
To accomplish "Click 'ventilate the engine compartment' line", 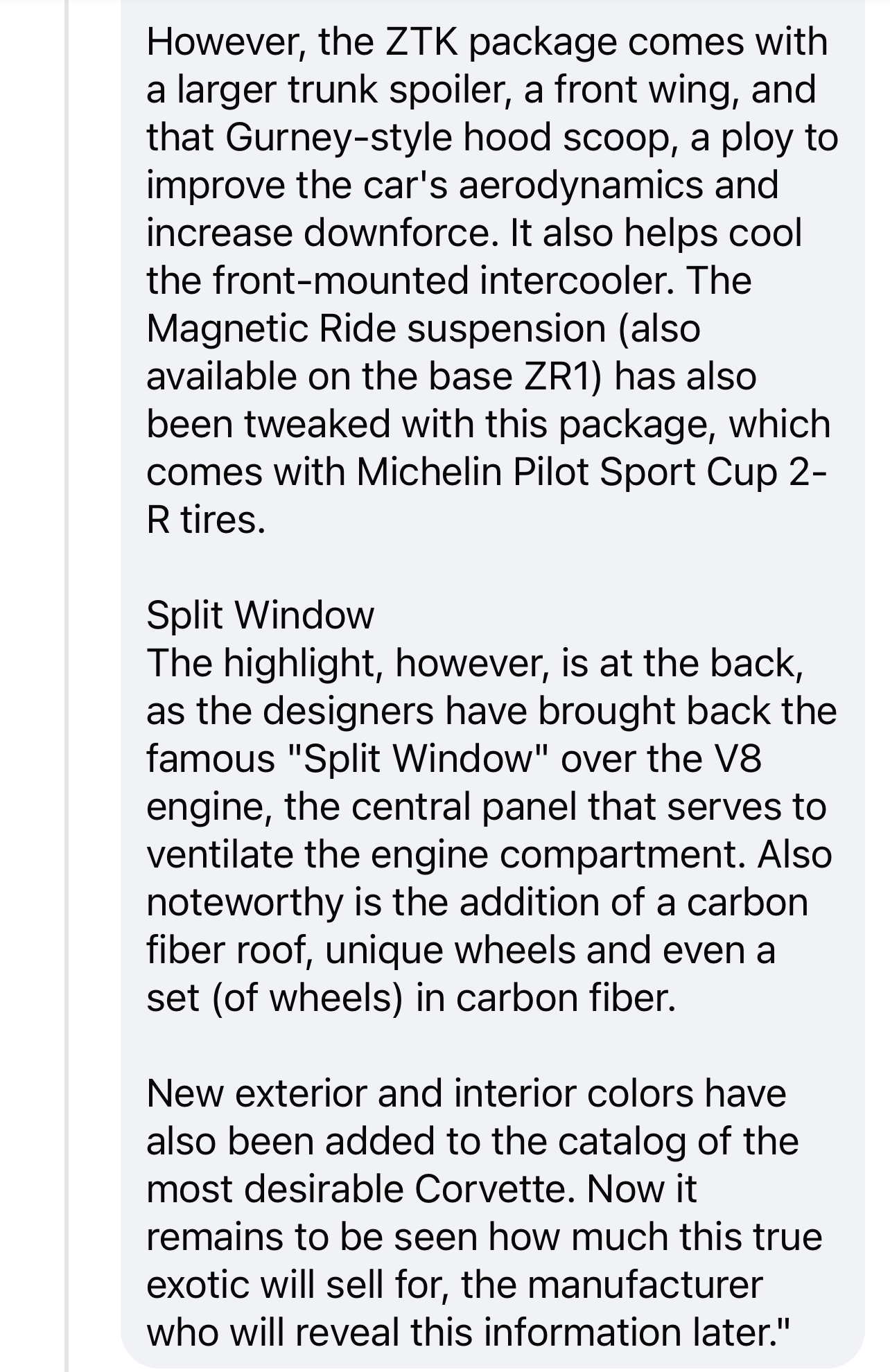I will pyautogui.click(x=446, y=854).
